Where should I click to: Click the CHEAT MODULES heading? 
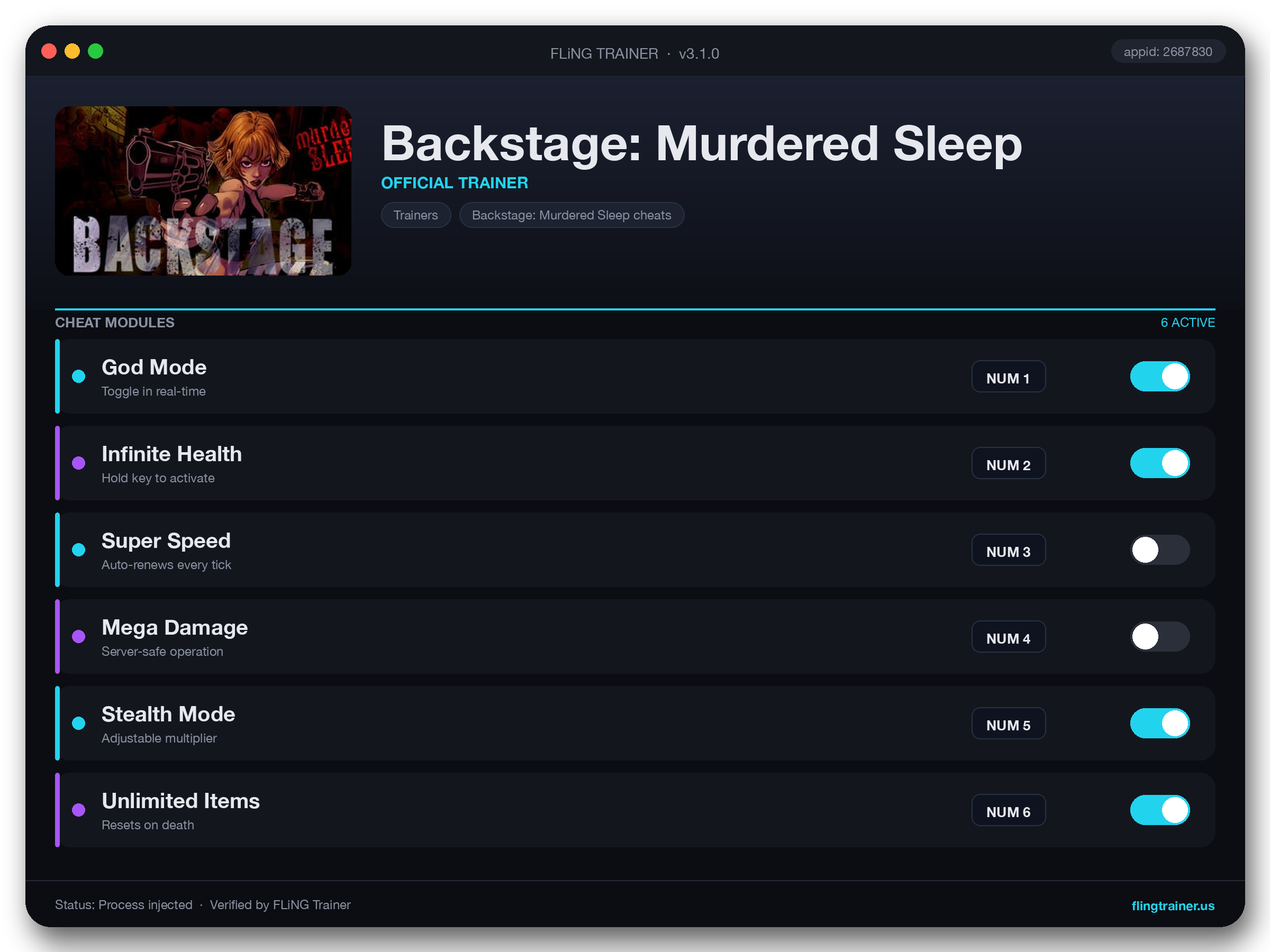[x=114, y=323]
